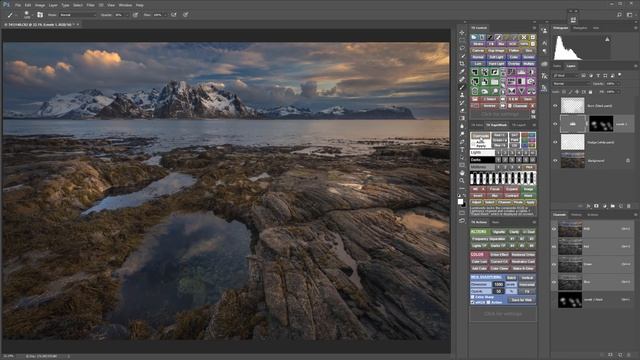Click the create new group folder icon

pos(613,206)
